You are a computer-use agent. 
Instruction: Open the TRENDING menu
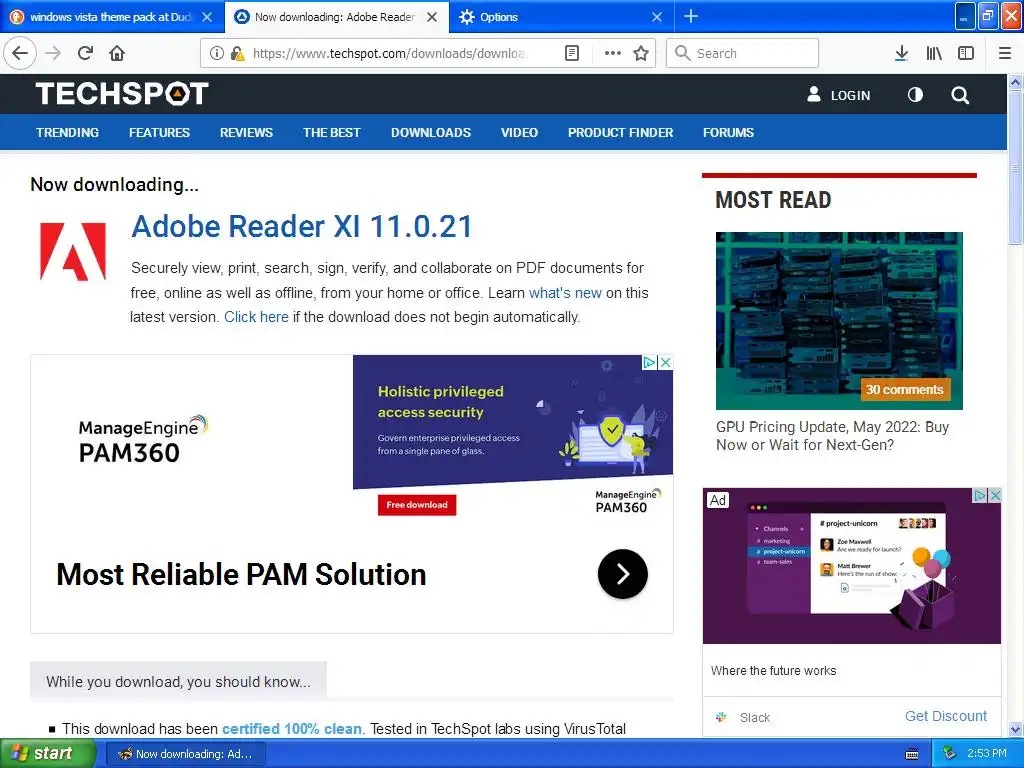pyautogui.click(x=68, y=133)
